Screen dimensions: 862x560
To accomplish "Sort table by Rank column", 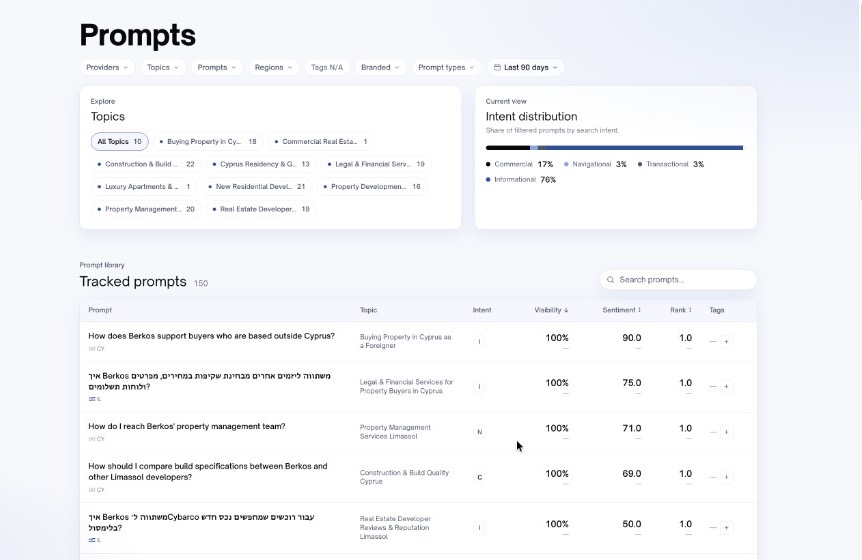I will point(681,310).
